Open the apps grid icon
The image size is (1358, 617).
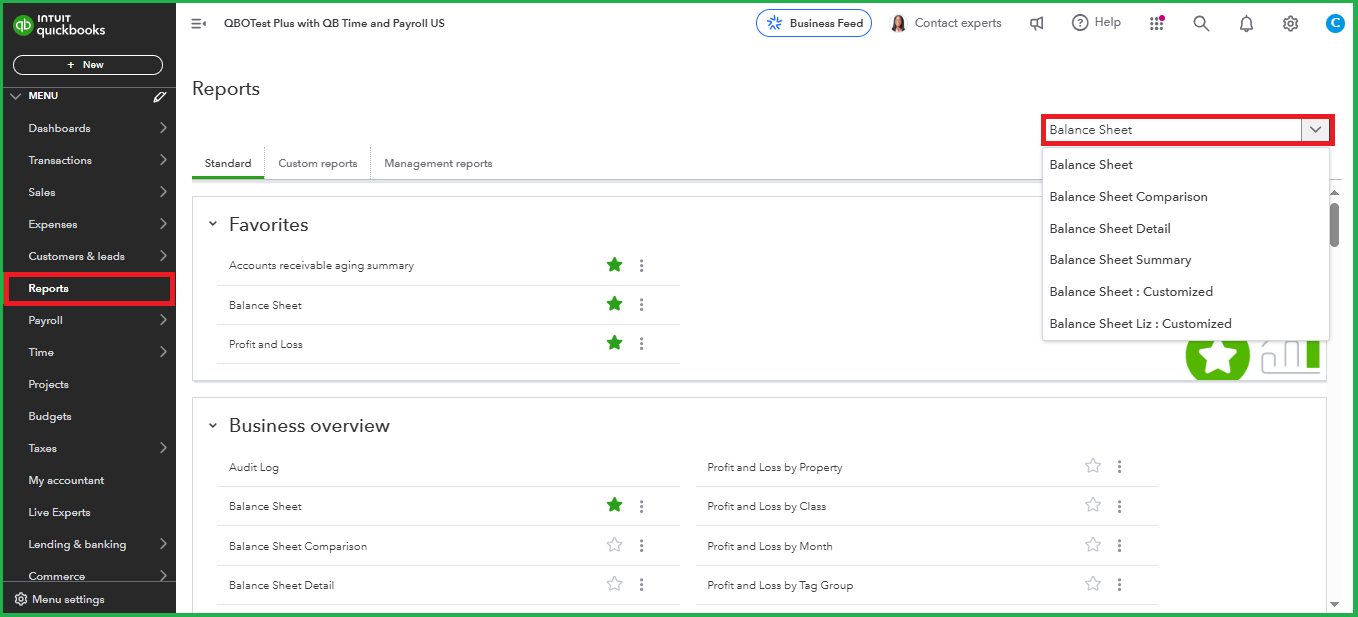(1157, 24)
